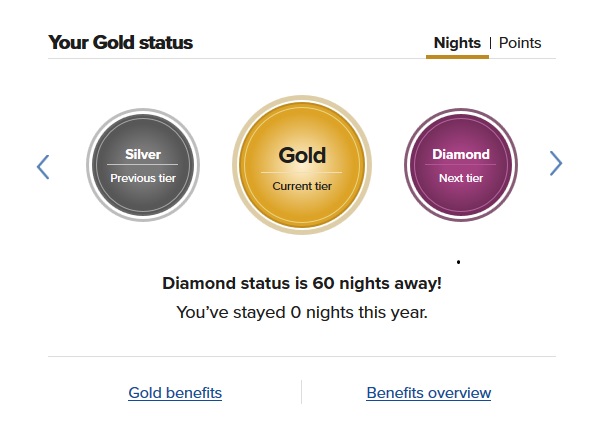This screenshot has height=423, width=604.
Task: Open the Gold benefits link
Action: 175,393
